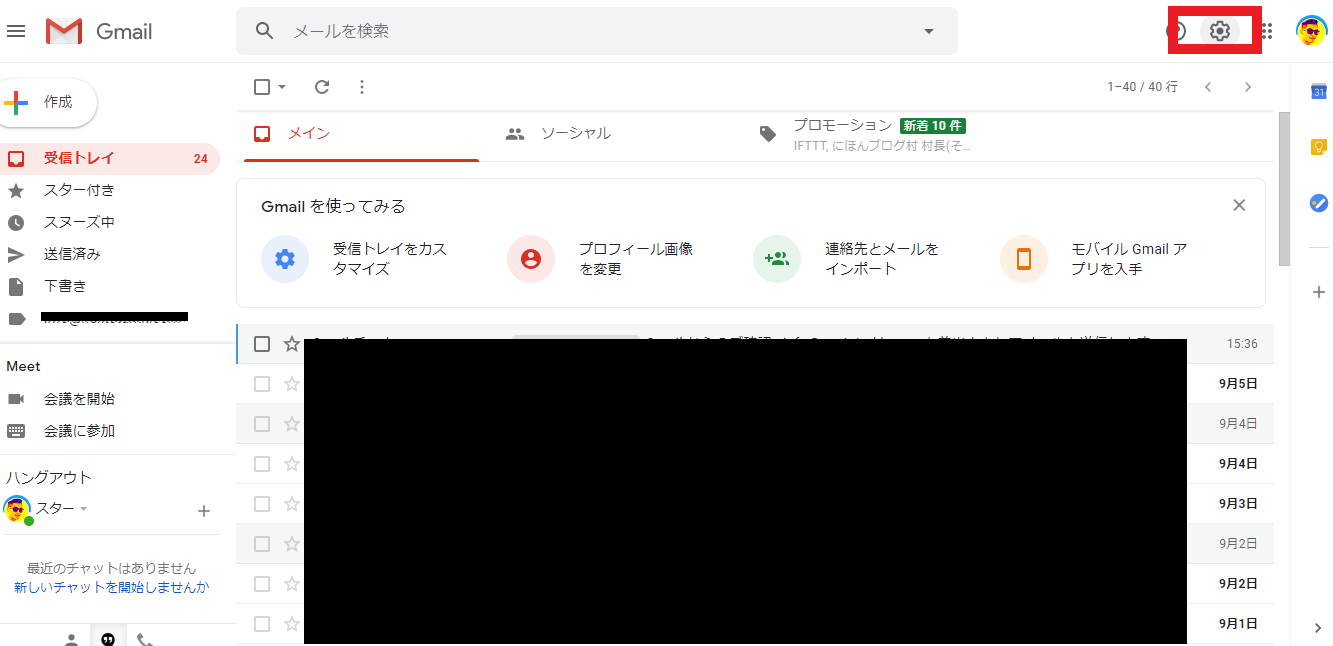Open the 受信トレイ folder

tap(110, 158)
